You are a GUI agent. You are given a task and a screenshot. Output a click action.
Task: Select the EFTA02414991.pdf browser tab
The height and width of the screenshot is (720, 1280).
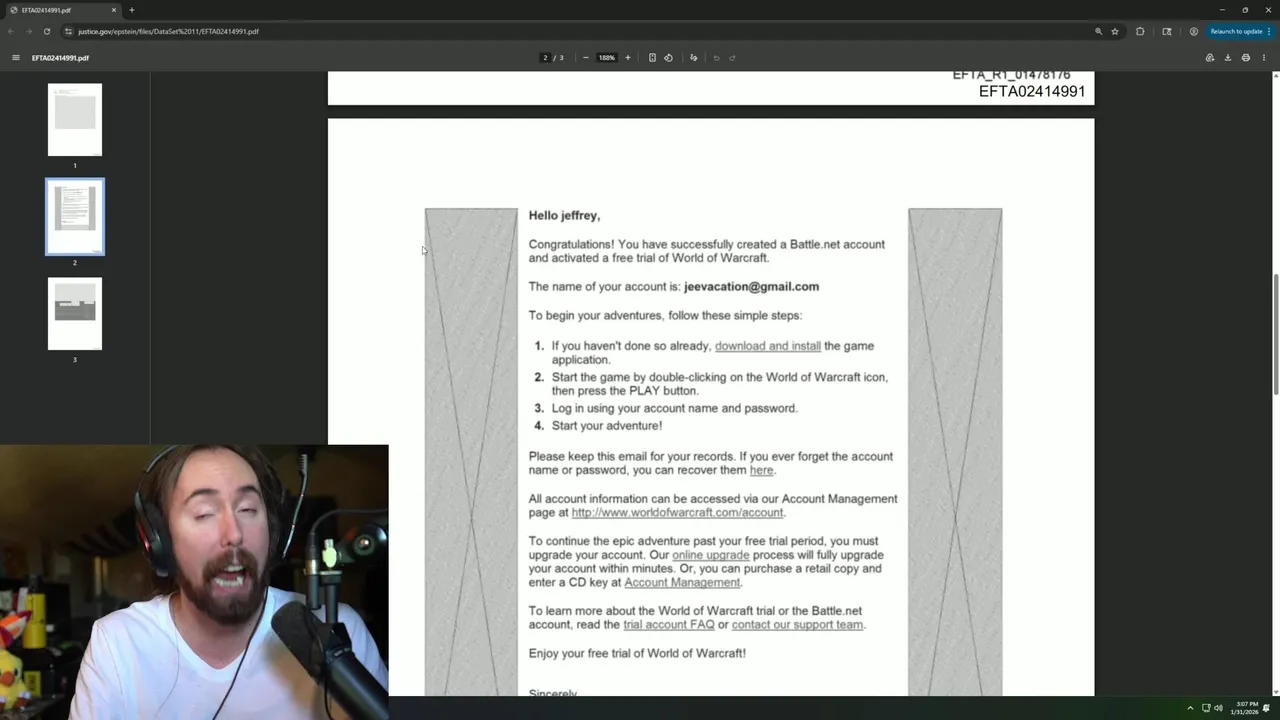tap(62, 10)
